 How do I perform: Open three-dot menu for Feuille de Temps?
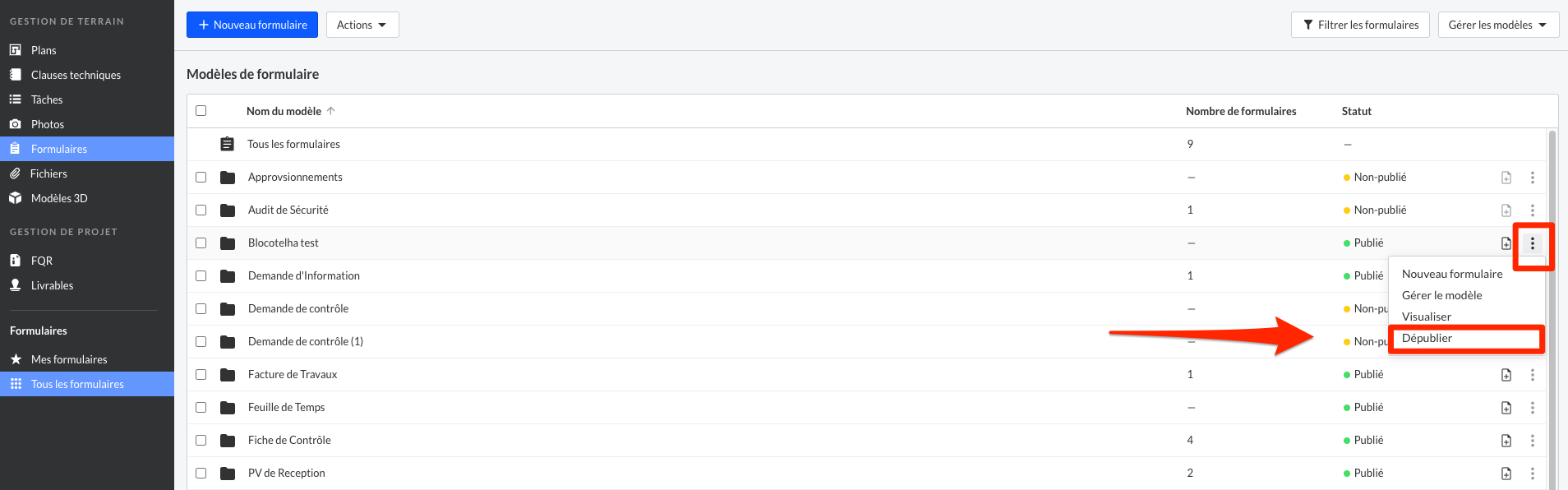click(x=1533, y=408)
